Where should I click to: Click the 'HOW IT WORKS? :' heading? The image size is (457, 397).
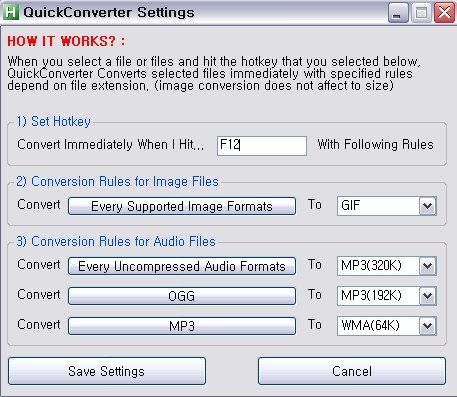[66, 41]
